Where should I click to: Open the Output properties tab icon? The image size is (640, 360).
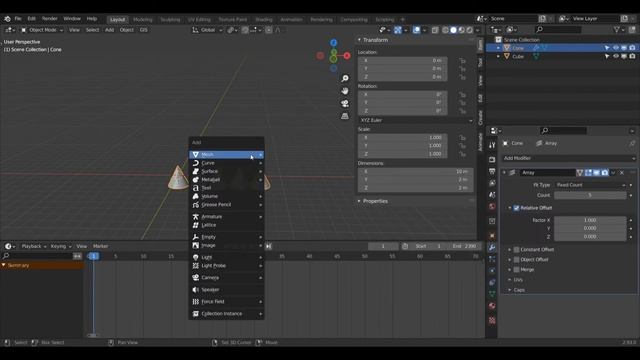pyautogui.click(x=492, y=171)
